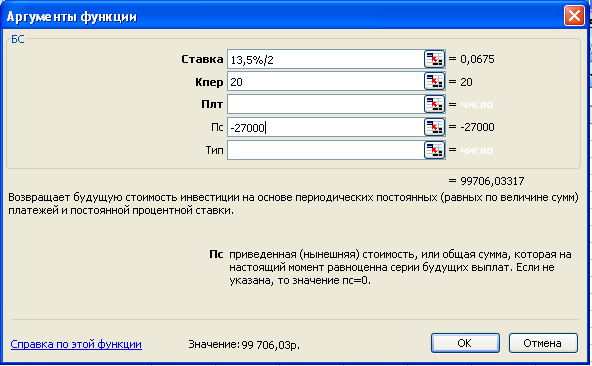Viewport: 592px width, 366px height.
Task: Click the Аргументы функции title bar
Action: pos(281,16)
